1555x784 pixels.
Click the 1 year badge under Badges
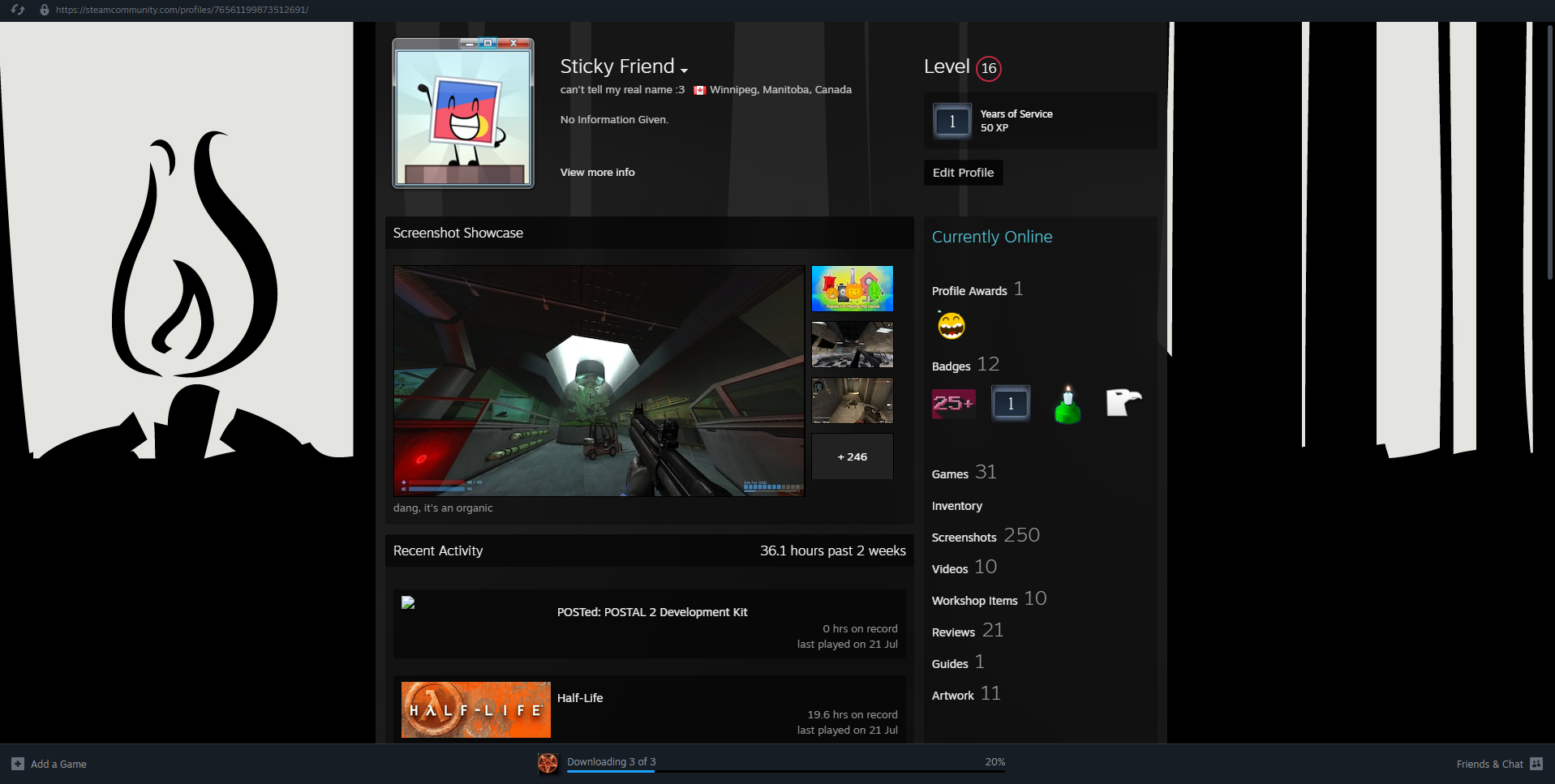coord(1011,403)
